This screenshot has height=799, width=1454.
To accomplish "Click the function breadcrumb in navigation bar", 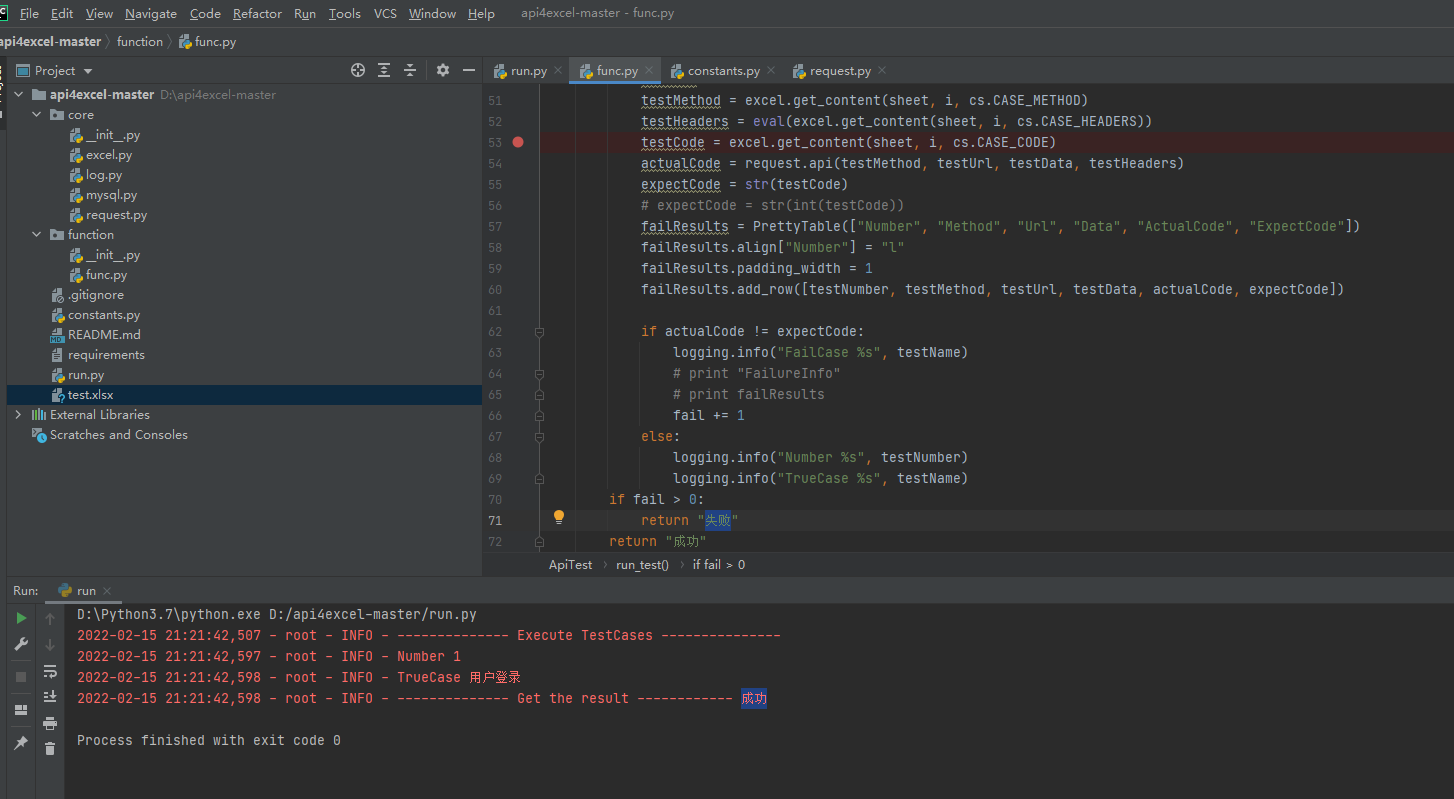I will pyautogui.click(x=139, y=42).
